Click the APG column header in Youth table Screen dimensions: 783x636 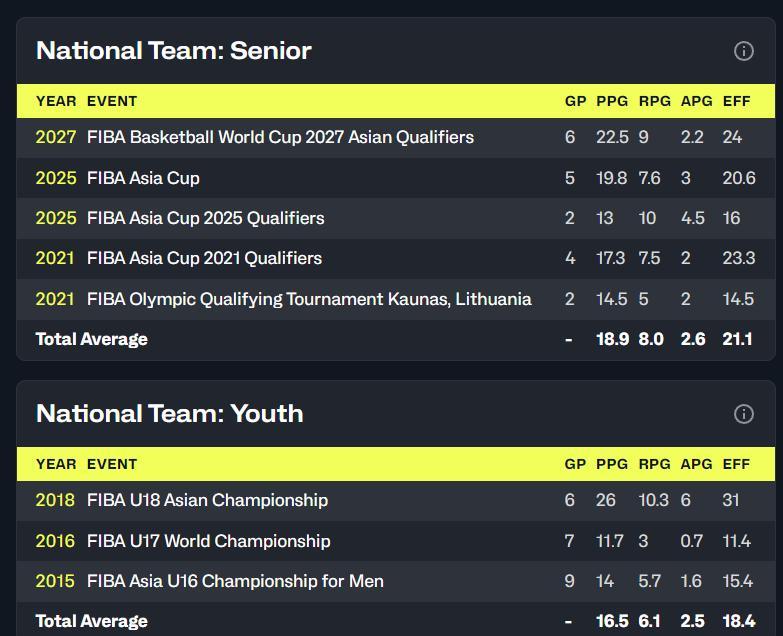click(x=696, y=464)
